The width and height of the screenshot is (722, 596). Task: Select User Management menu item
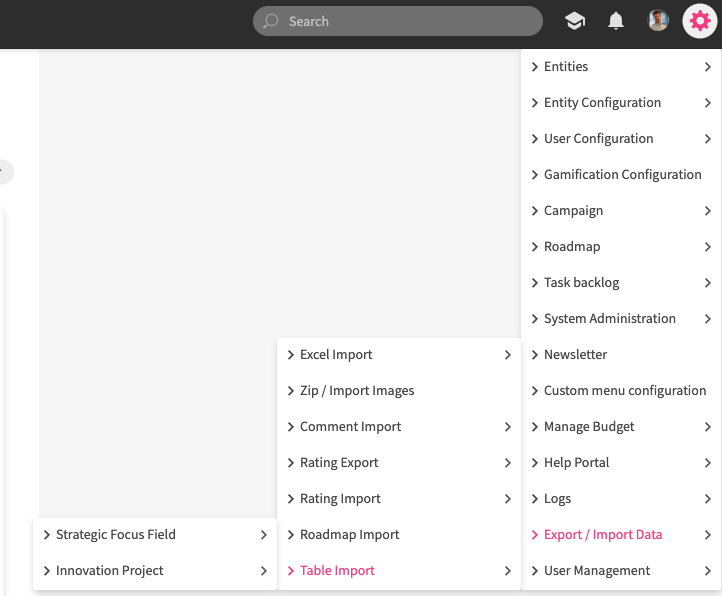coord(596,571)
